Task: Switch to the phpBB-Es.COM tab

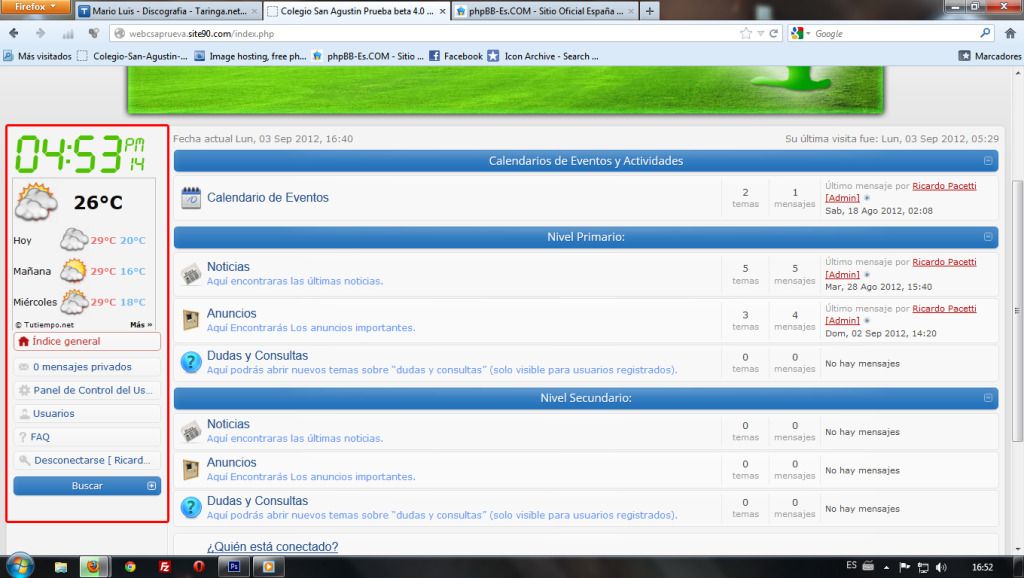Action: tap(545, 11)
